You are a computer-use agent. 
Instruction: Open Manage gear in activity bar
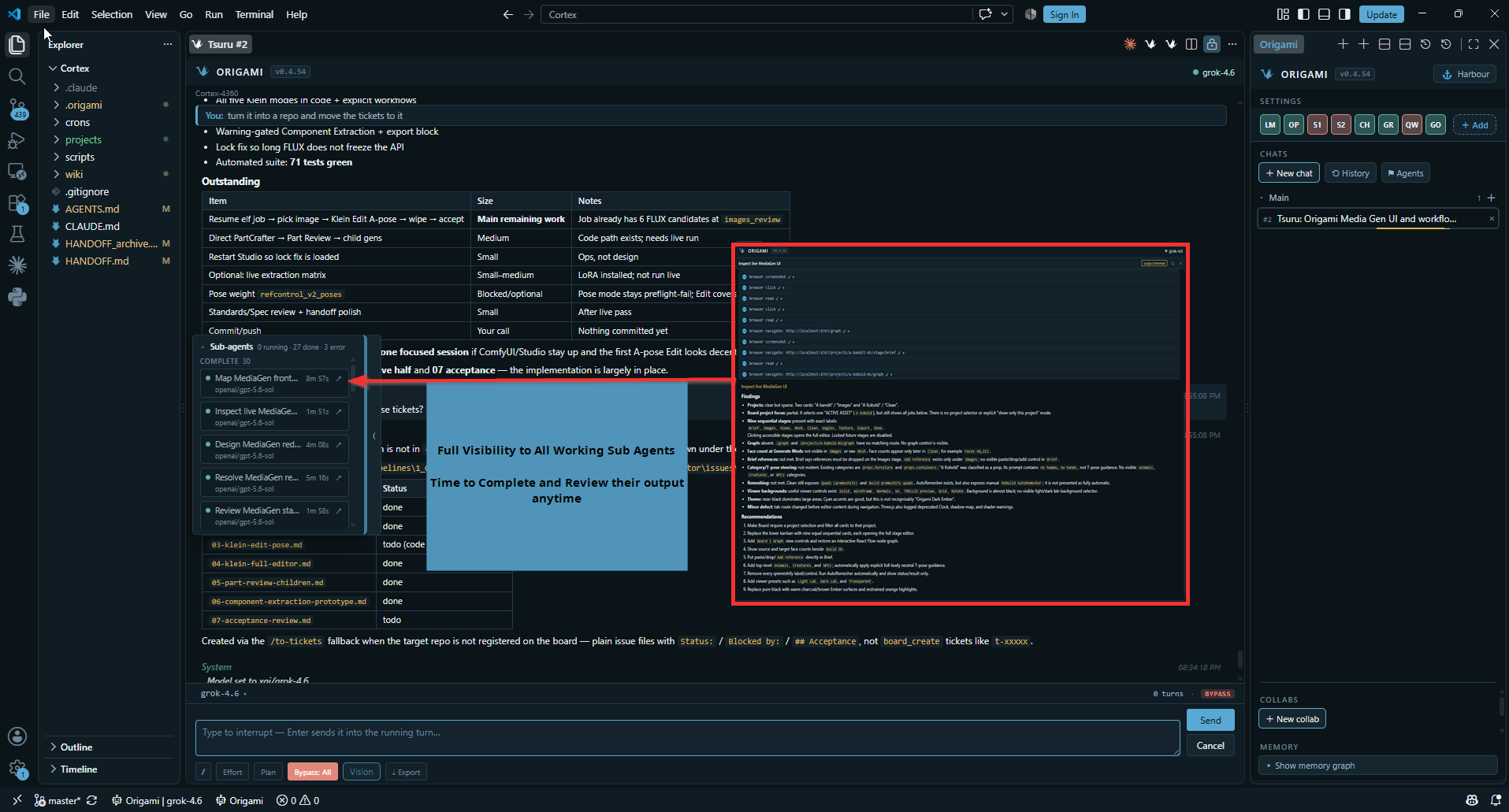(x=17, y=769)
